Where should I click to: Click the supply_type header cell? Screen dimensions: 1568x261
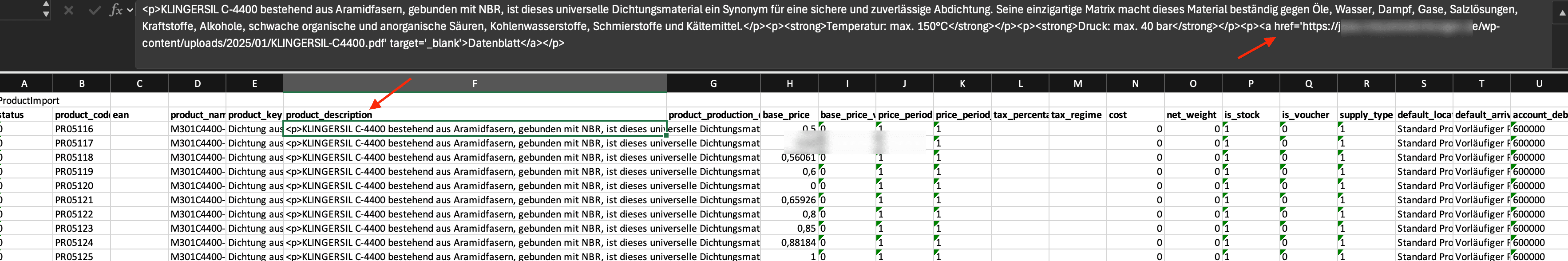click(1366, 115)
